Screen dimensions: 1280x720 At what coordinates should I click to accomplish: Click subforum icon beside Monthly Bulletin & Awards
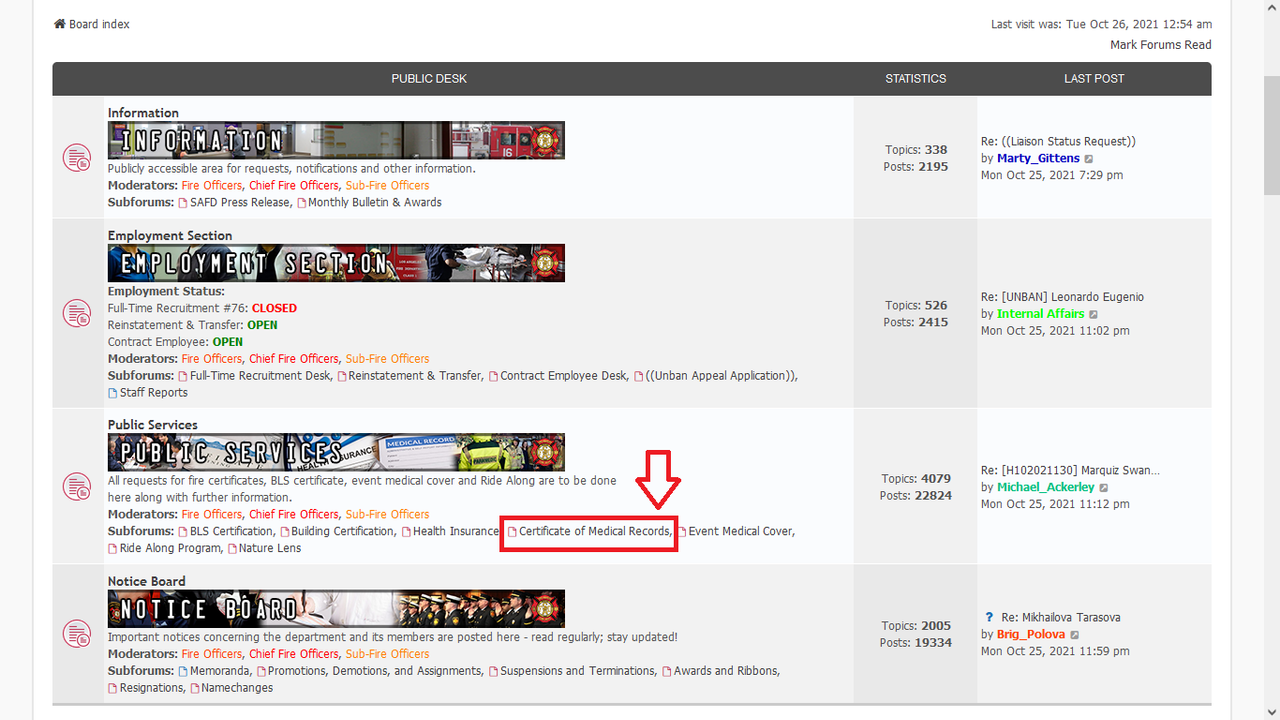coord(301,203)
